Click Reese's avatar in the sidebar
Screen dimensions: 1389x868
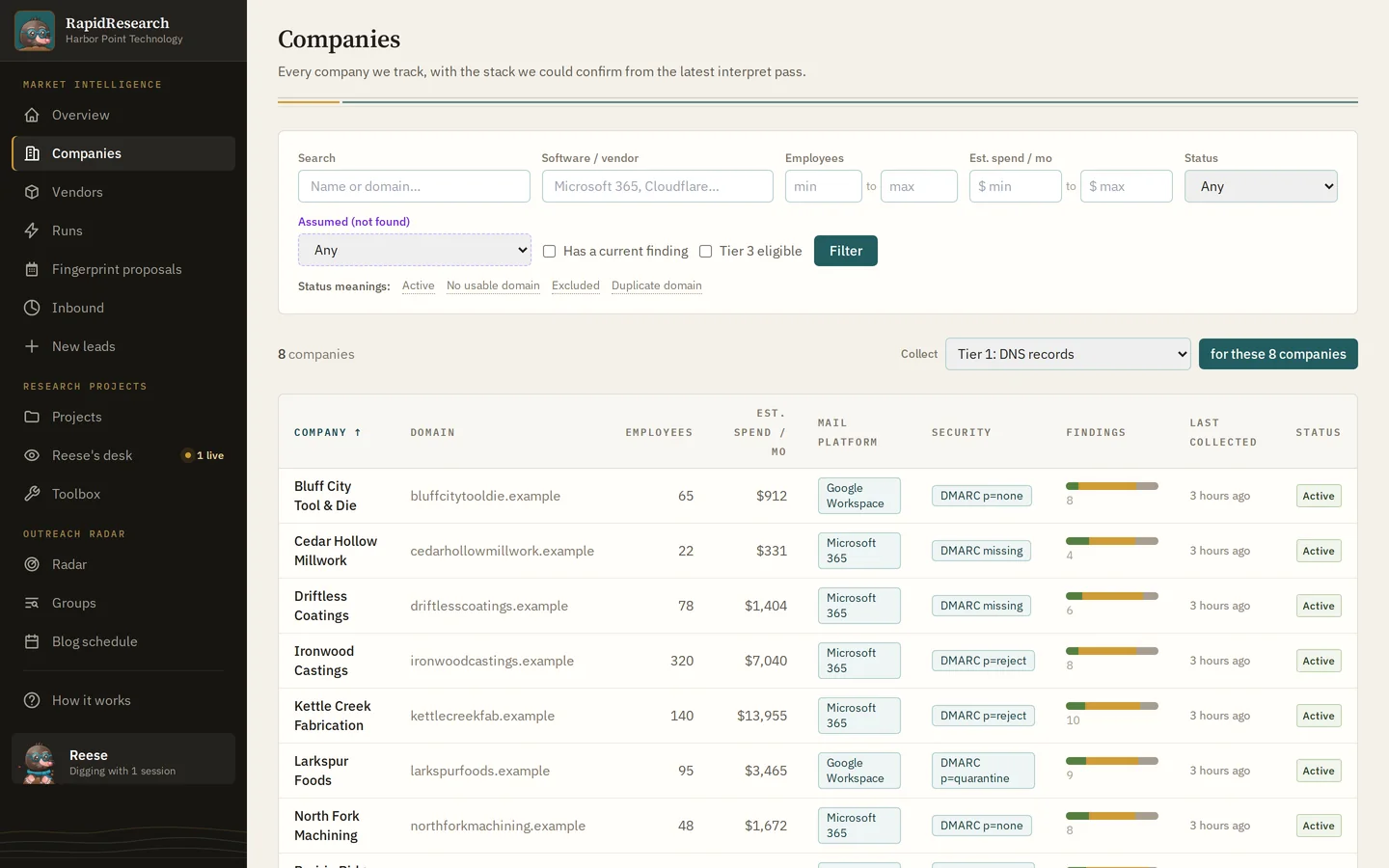(x=39, y=762)
